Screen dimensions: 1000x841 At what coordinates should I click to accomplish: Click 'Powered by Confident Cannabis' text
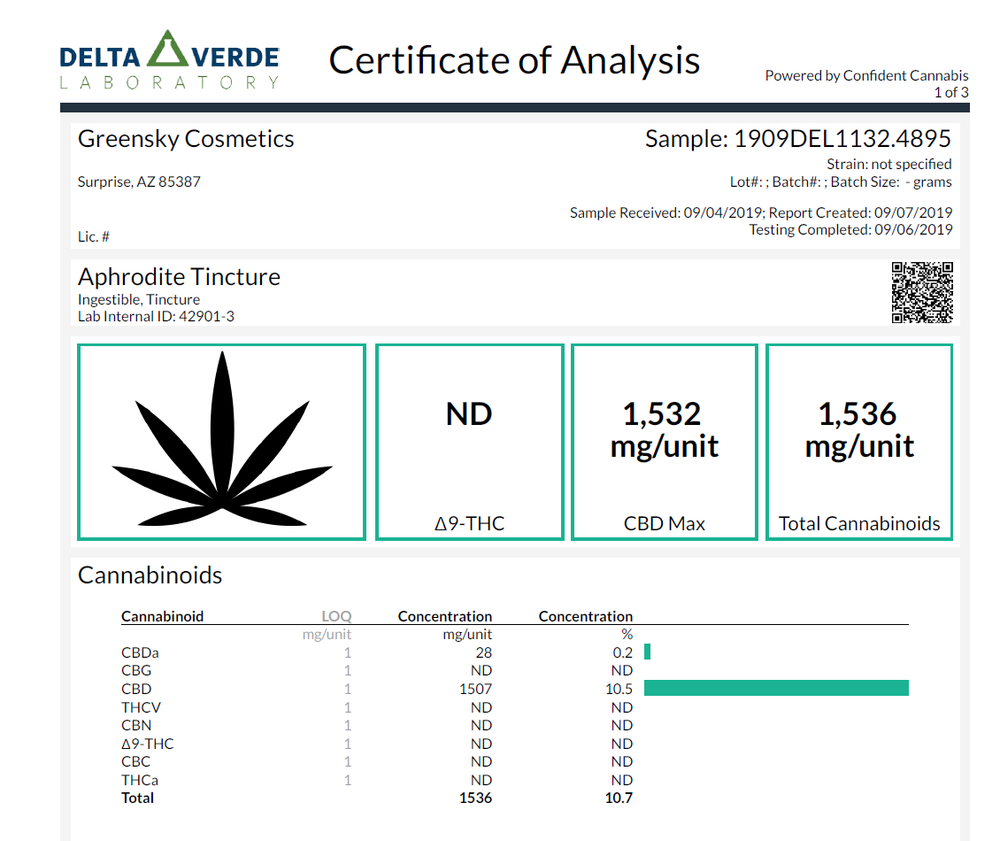click(x=867, y=75)
